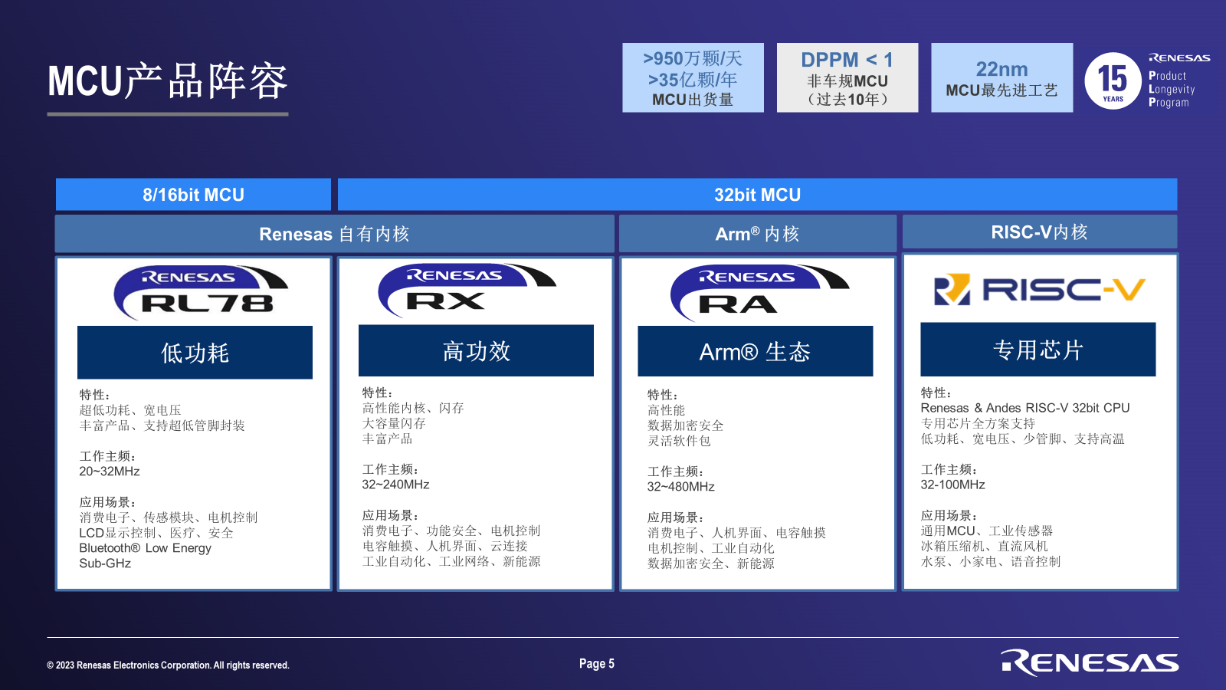Viewport: 1226px width, 690px height.
Task: Click the 低功耗 button
Action: [x=195, y=352]
